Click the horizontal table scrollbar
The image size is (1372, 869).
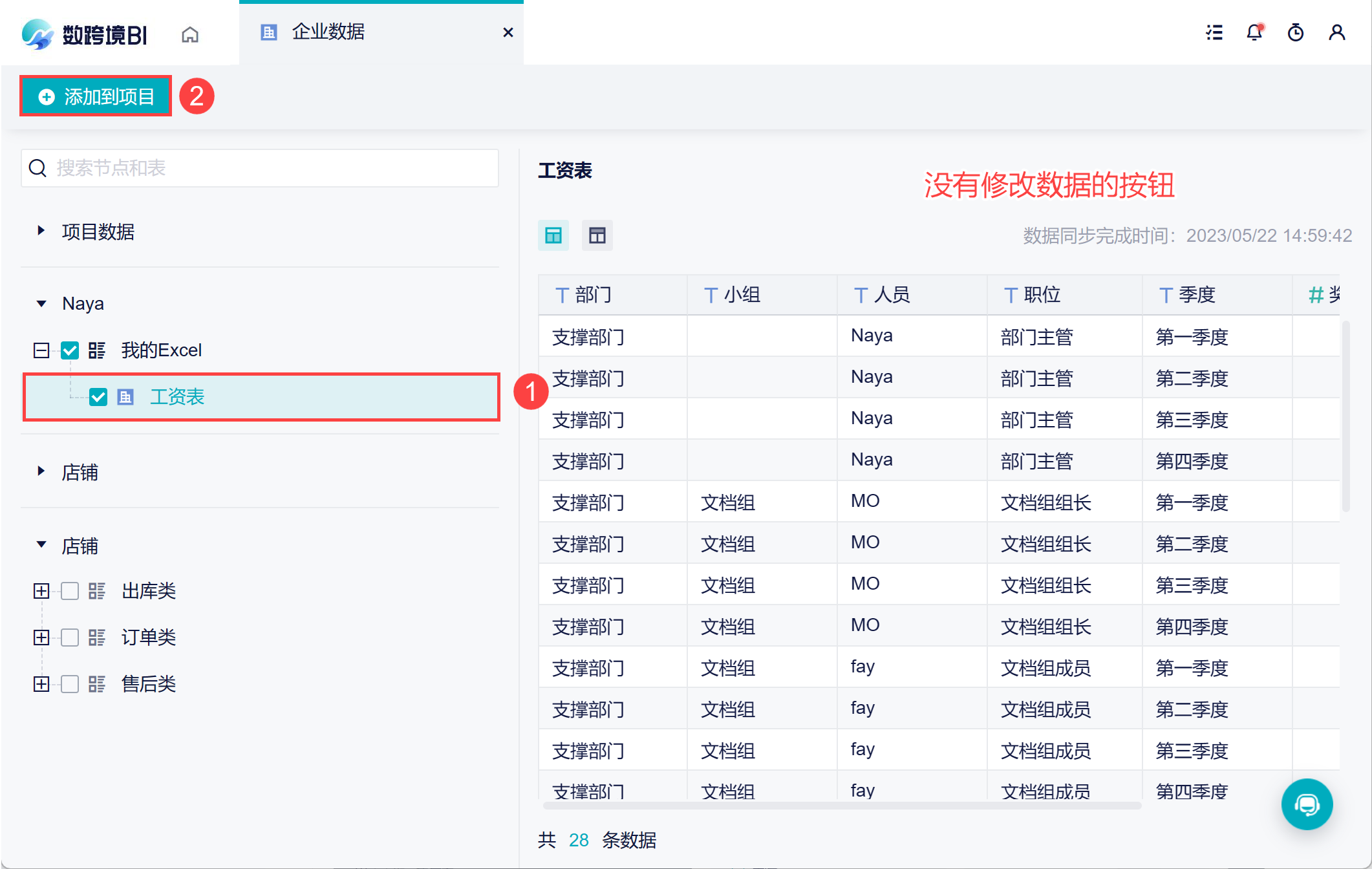click(x=842, y=806)
